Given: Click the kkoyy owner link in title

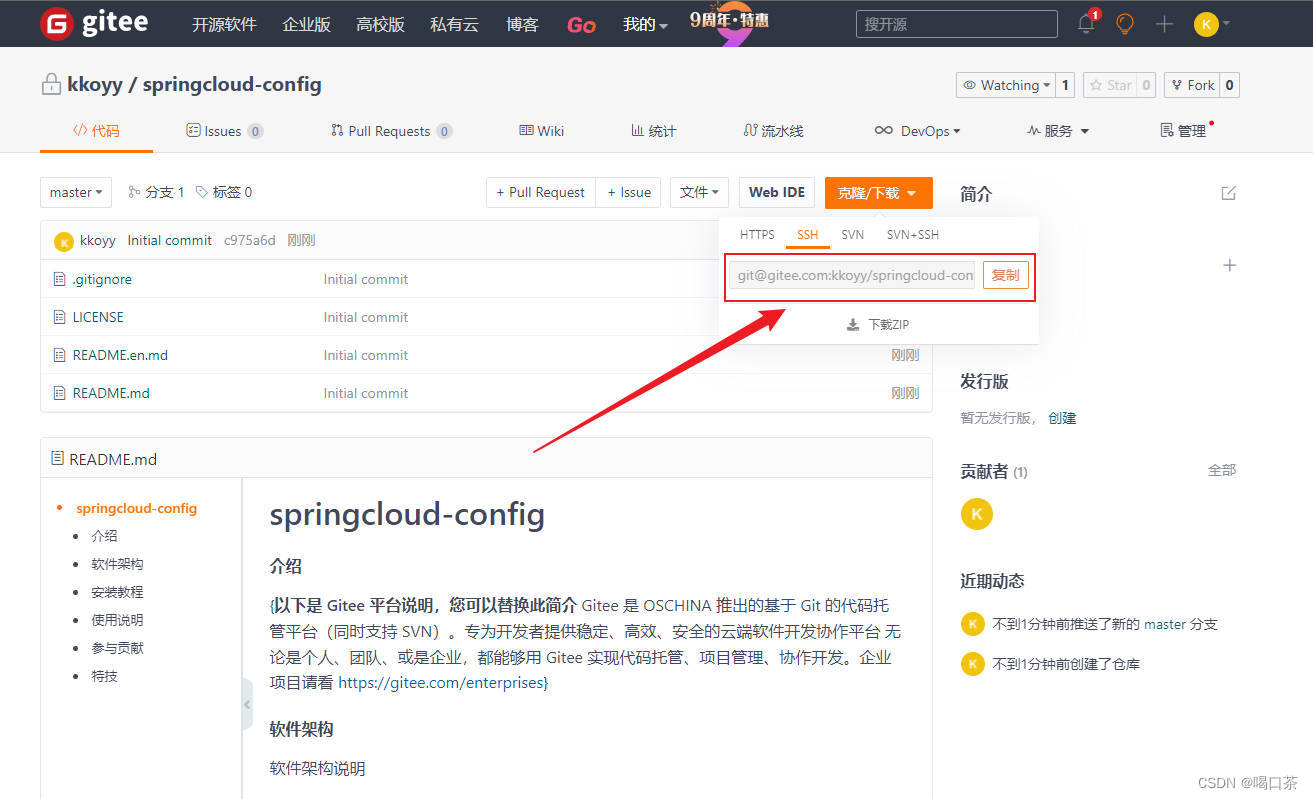Looking at the screenshot, I should [x=94, y=85].
